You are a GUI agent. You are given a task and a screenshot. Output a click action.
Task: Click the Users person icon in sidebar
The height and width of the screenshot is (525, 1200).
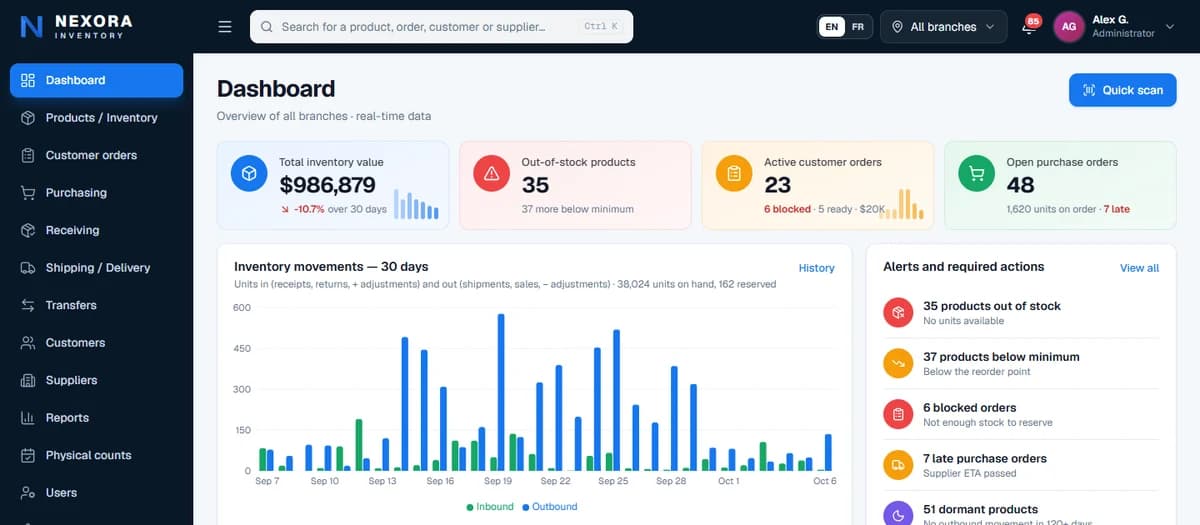coord(28,493)
